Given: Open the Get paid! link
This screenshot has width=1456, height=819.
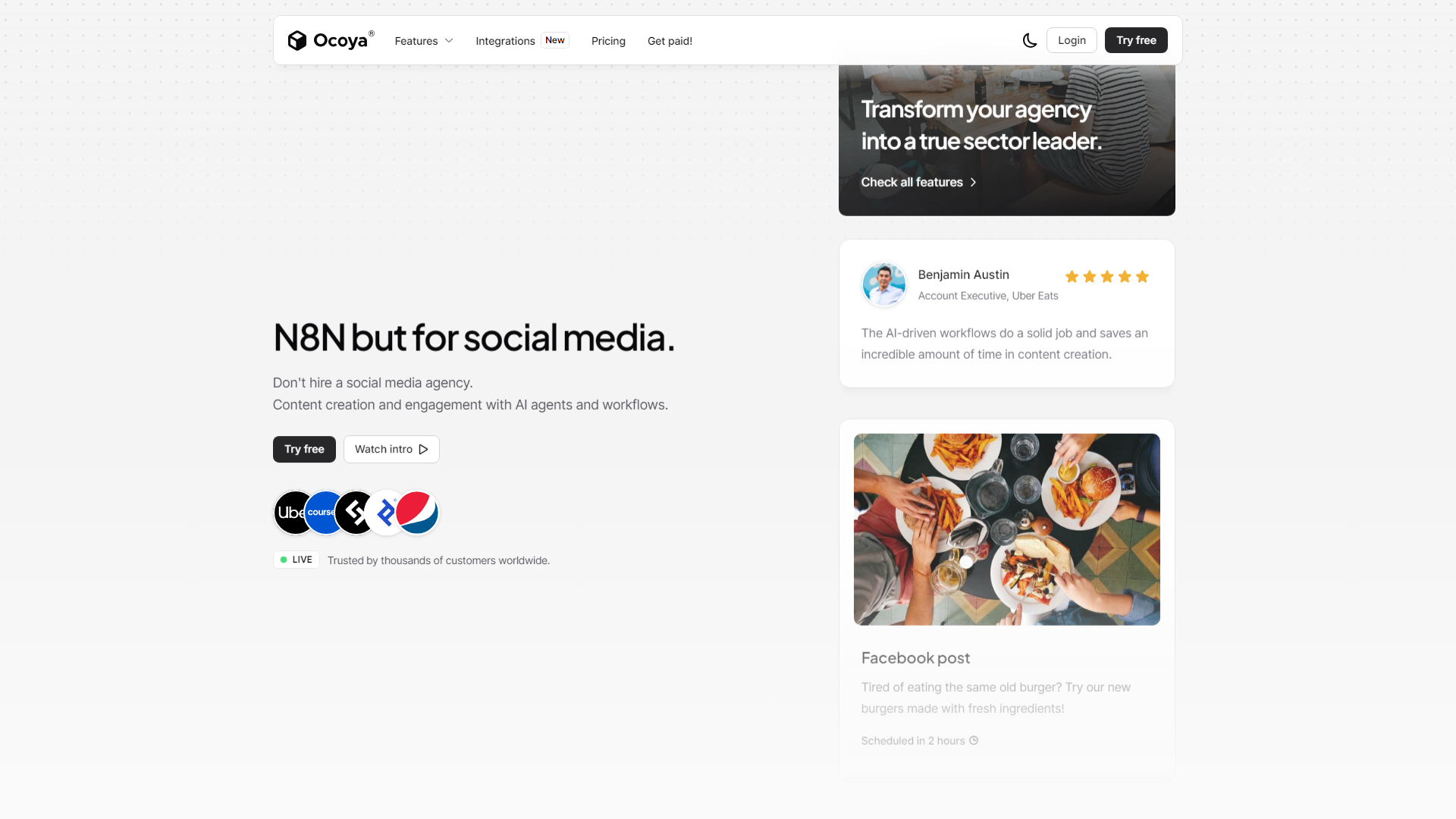Looking at the screenshot, I should tap(670, 41).
